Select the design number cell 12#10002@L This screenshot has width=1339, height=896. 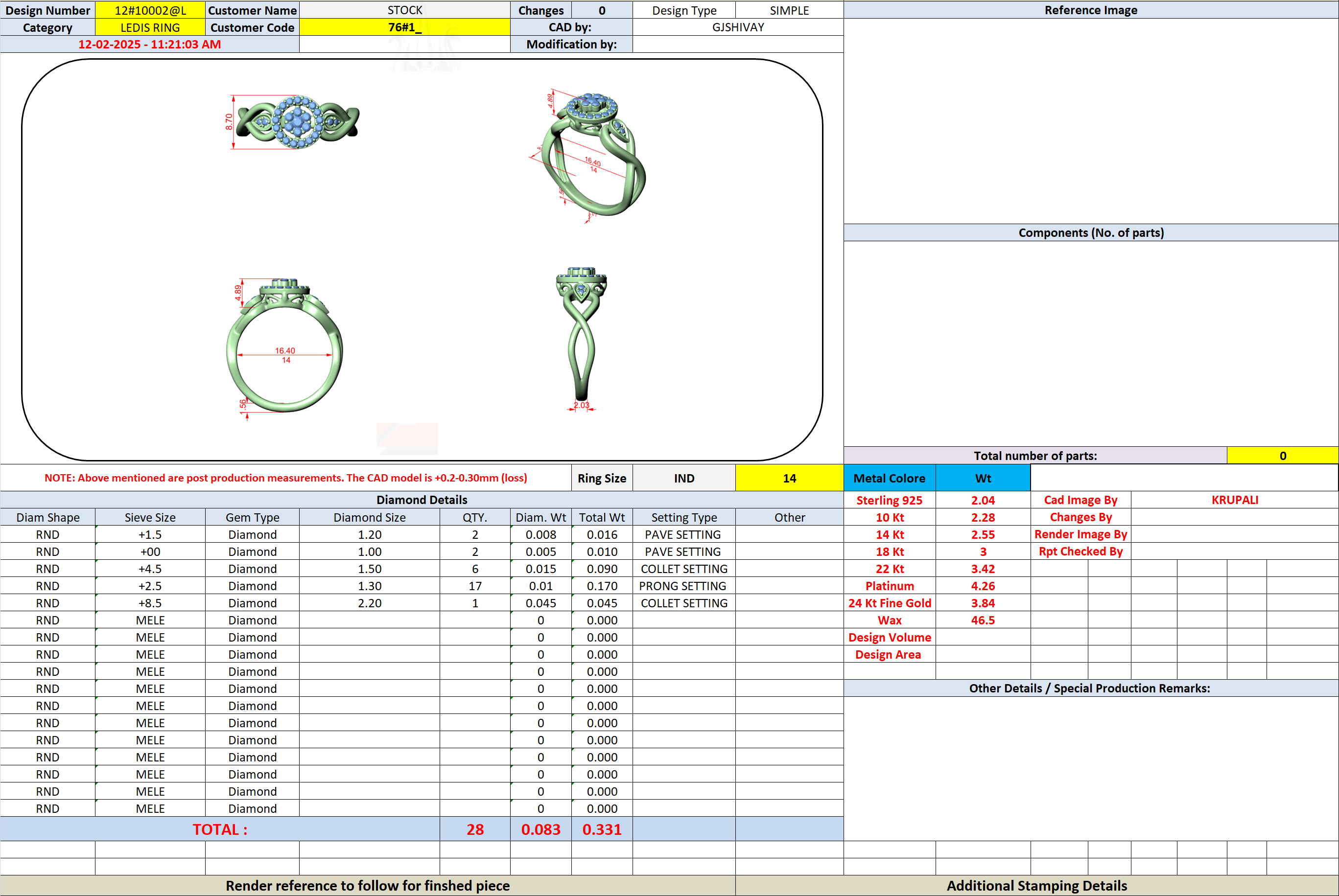(150, 10)
